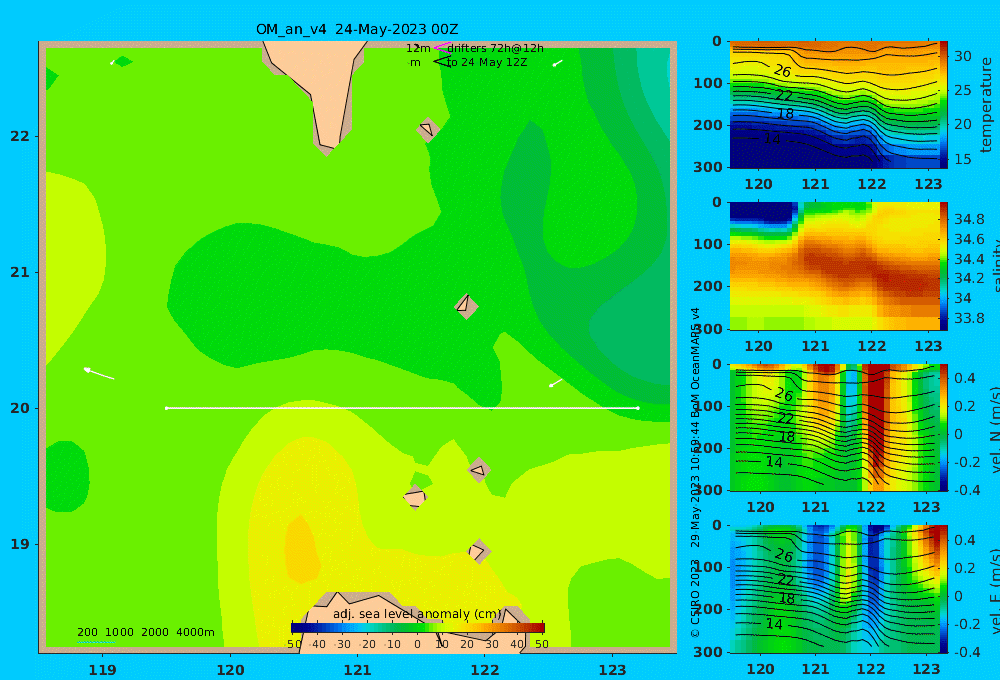This screenshot has width=1000, height=680.
Task: Click the '34.8' tick on the salinity colorbar
Action: click(x=969, y=219)
